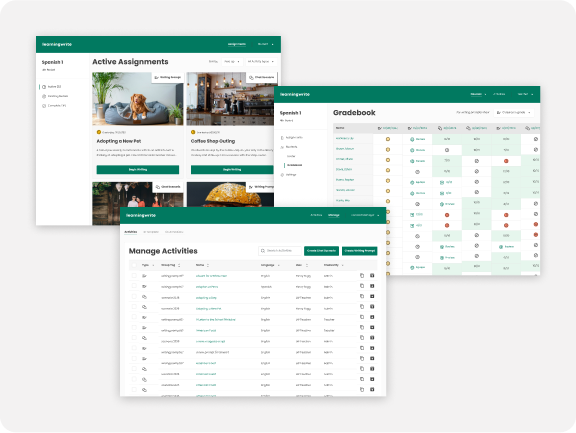Viewport: 576px width, 433px height.
Task: Click yellow due-date icon on Adopting a New Pet
Action: [99, 132]
